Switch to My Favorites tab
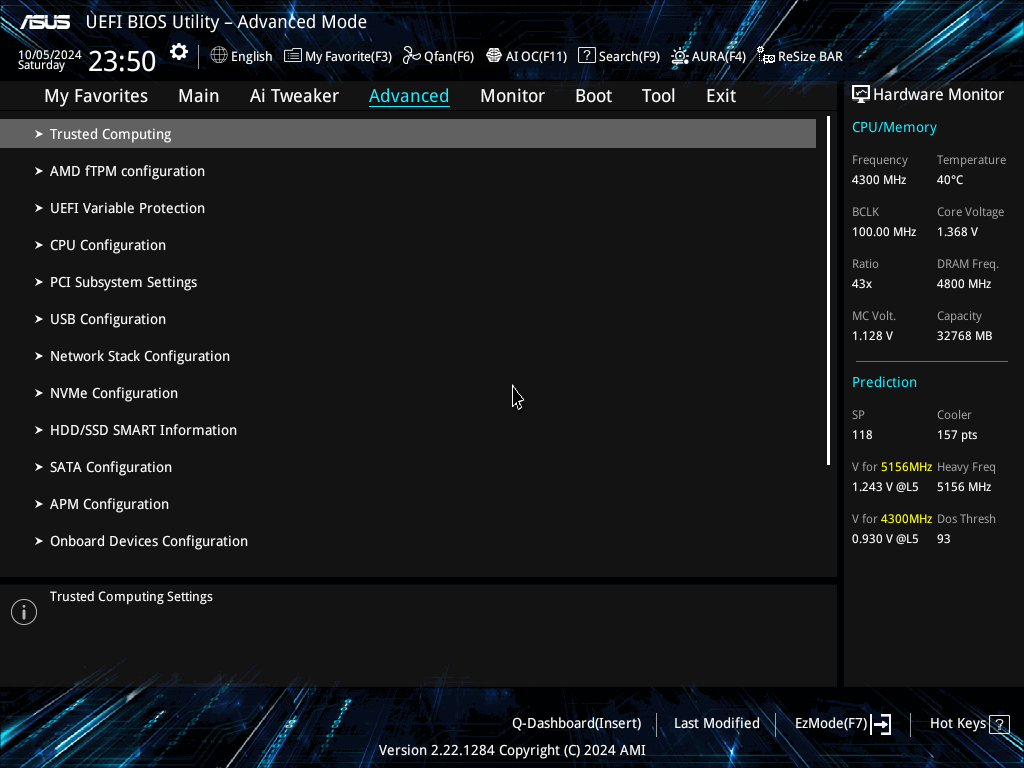Viewport: 1024px width, 768px height. coord(96,96)
